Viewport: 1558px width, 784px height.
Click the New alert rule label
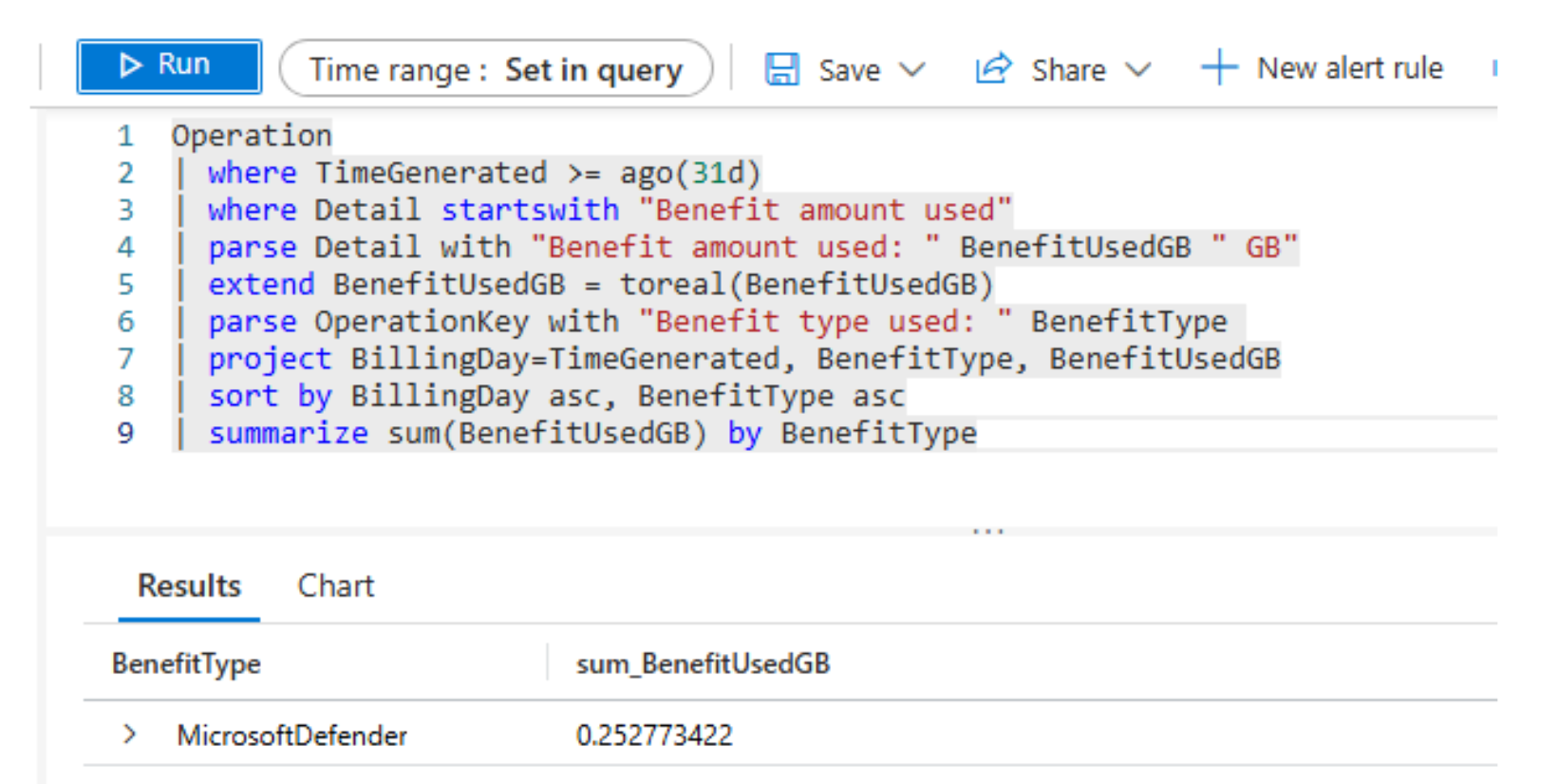(1349, 68)
